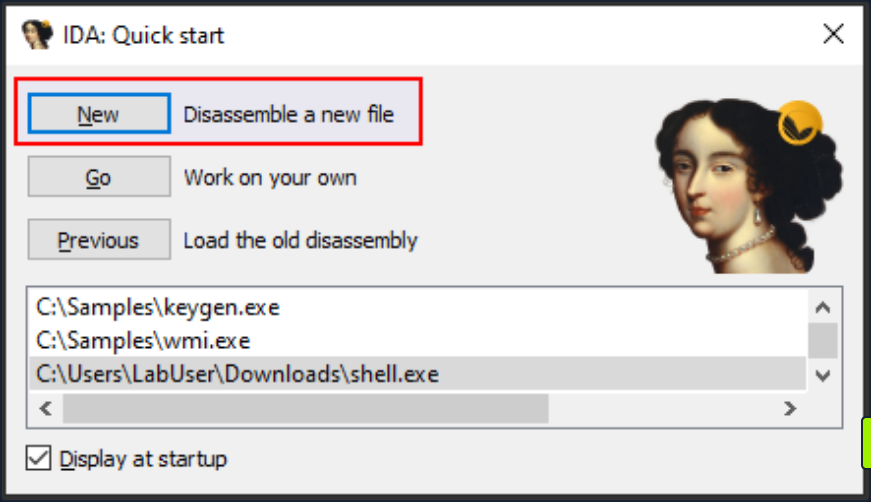Click the "Work on your own" label
The height and width of the screenshot is (502, 871).
(x=270, y=179)
